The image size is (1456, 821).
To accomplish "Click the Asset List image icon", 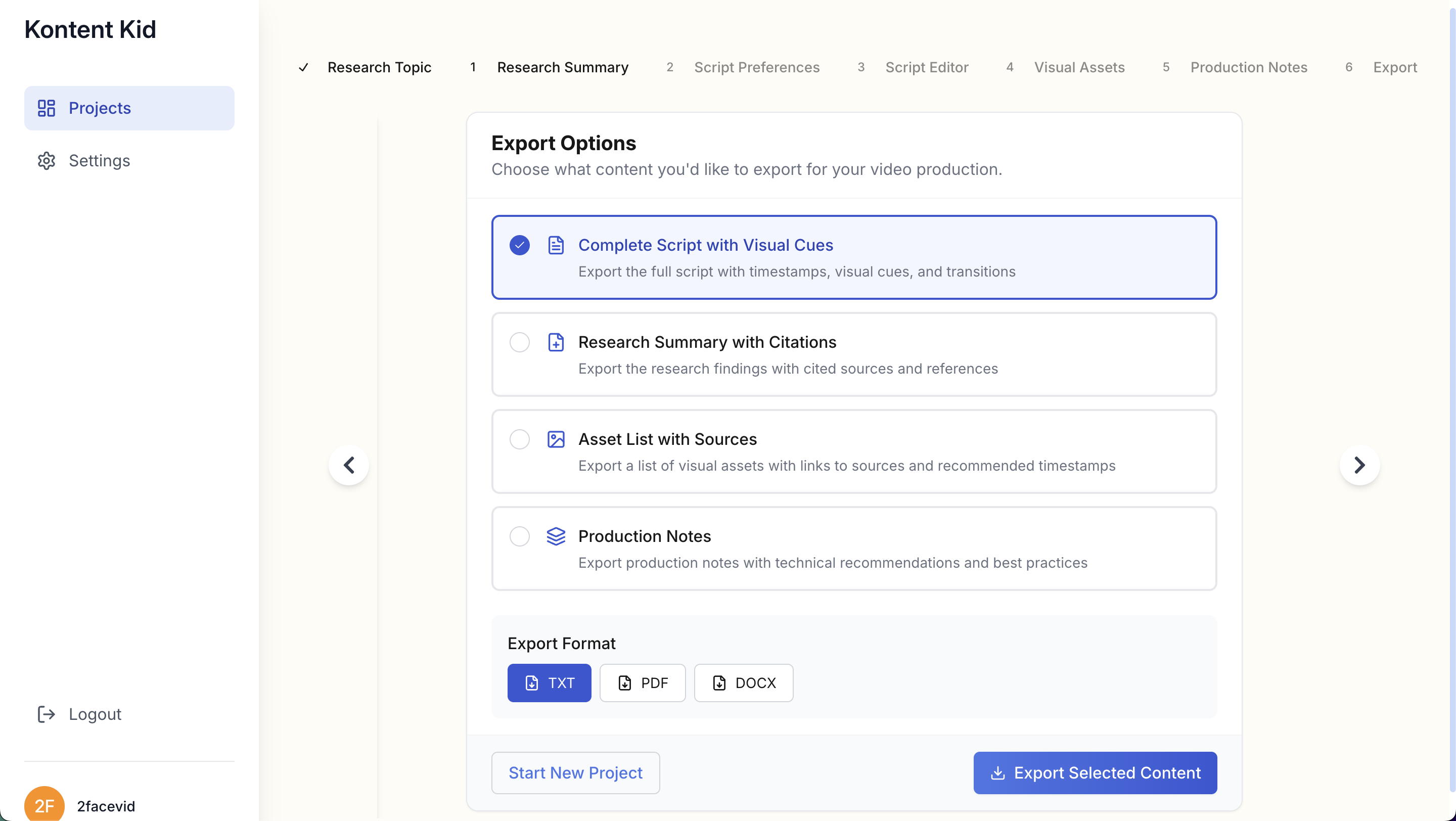I will (x=556, y=439).
